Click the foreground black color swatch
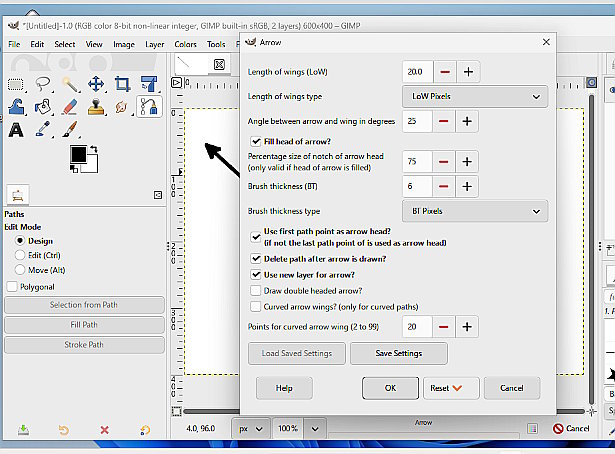The width and height of the screenshot is (615, 454). (x=78, y=154)
